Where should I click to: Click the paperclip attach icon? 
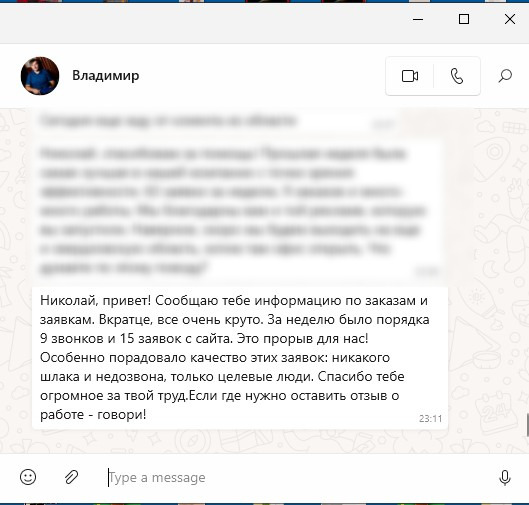(x=72, y=477)
